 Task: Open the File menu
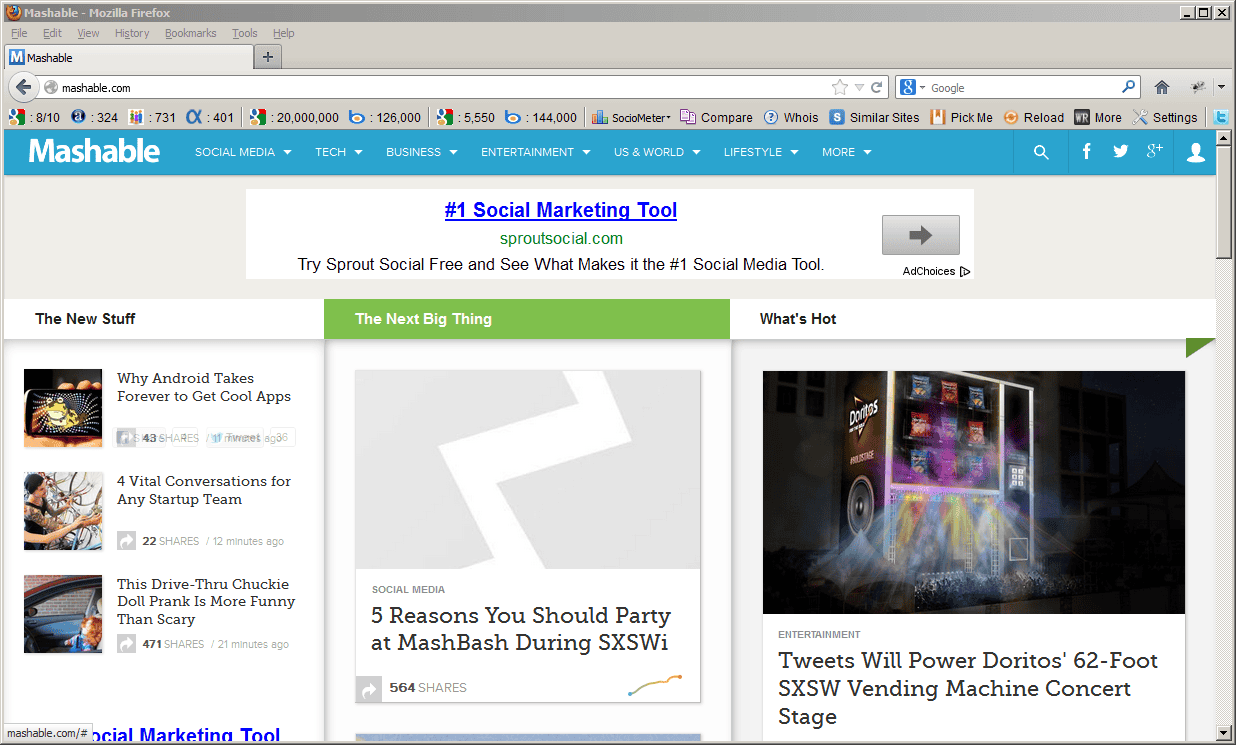click(19, 33)
